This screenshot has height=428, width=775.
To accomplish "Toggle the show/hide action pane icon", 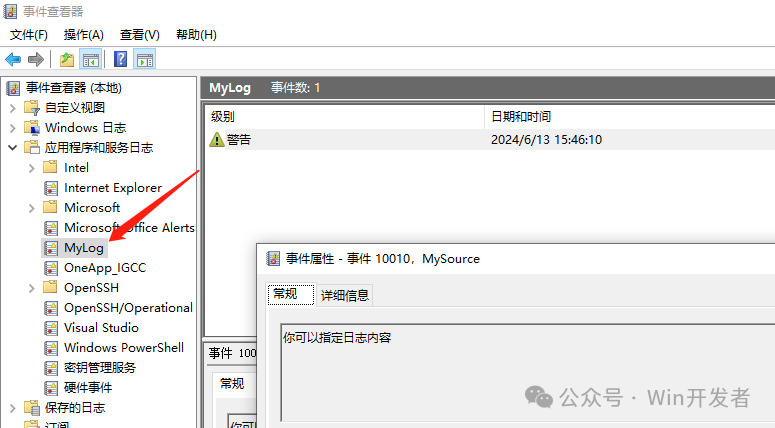I will point(144,60).
